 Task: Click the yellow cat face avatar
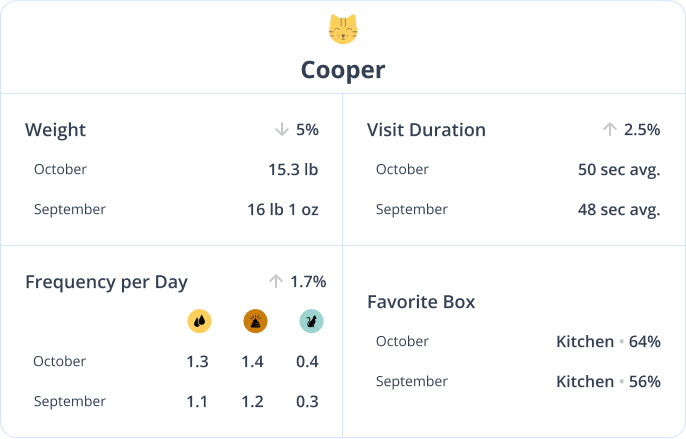tap(343, 29)
